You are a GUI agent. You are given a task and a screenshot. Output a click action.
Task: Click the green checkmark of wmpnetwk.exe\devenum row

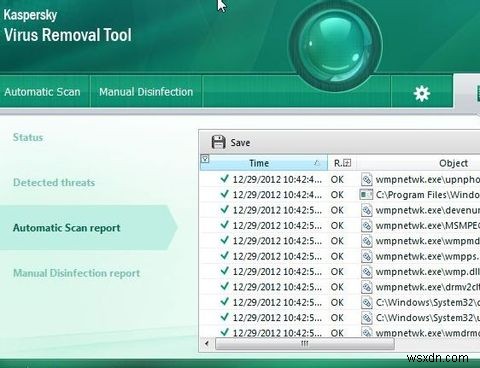225,209
